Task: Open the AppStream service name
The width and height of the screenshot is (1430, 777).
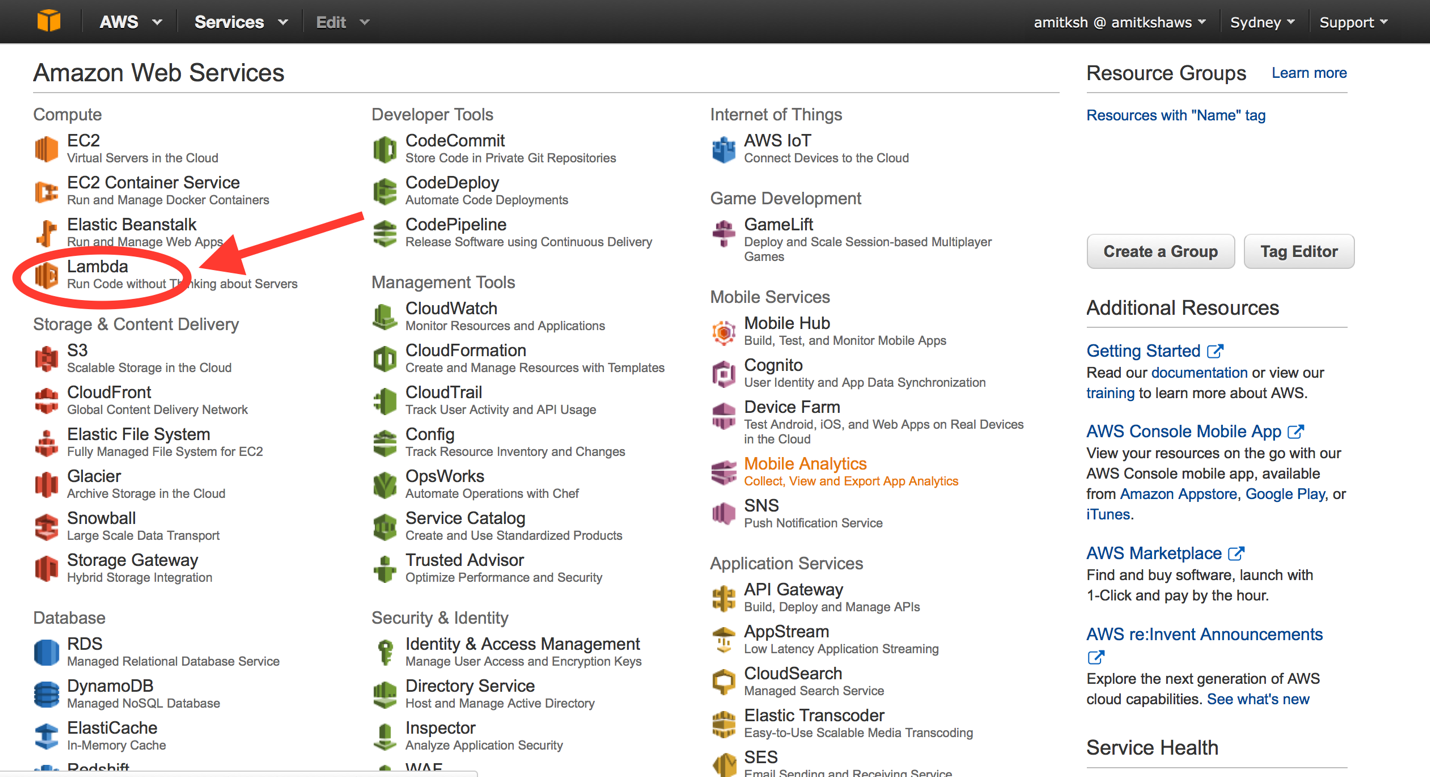Action: [786, 632]
